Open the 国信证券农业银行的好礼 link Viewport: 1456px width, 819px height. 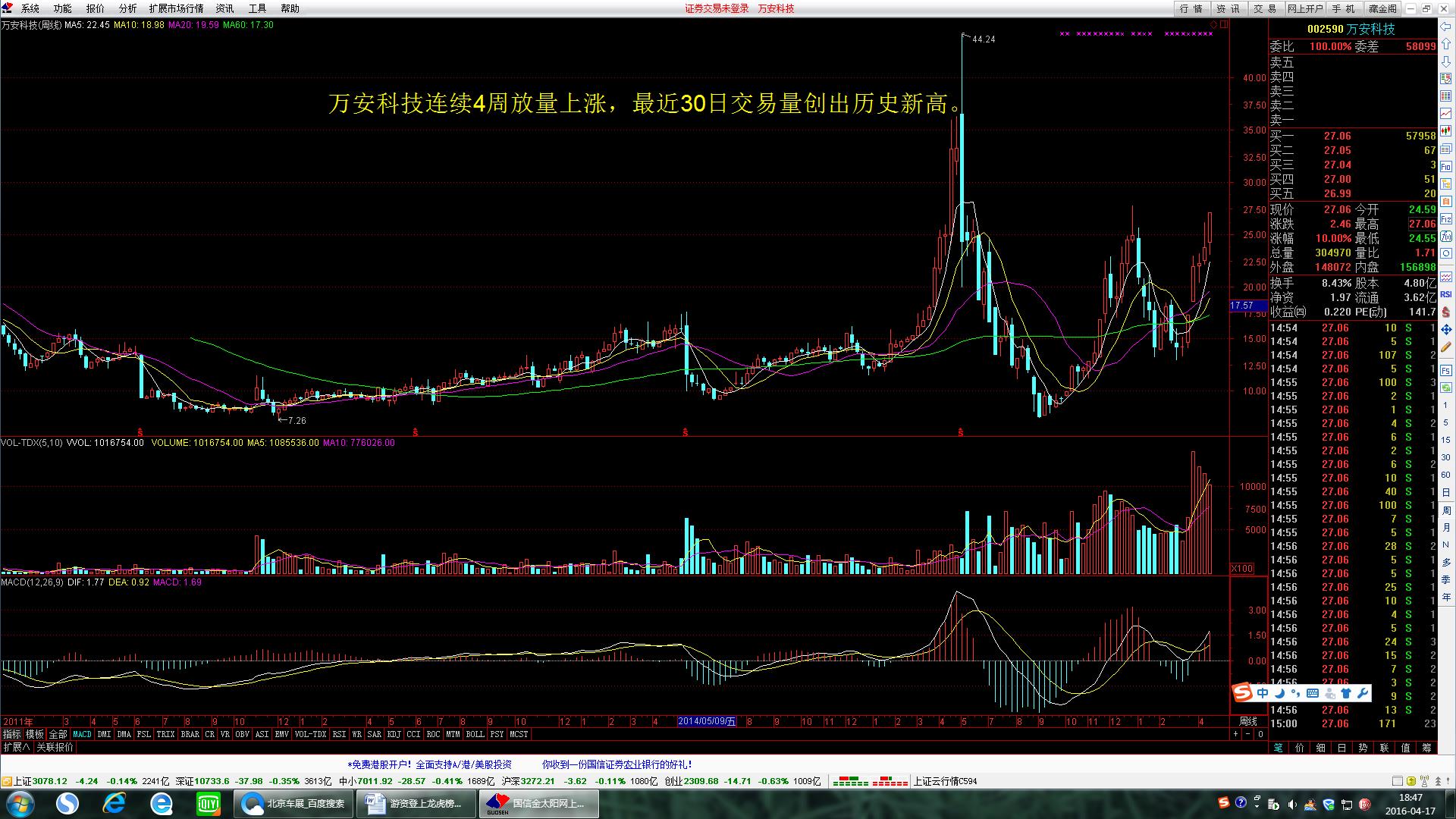(617, 764)
